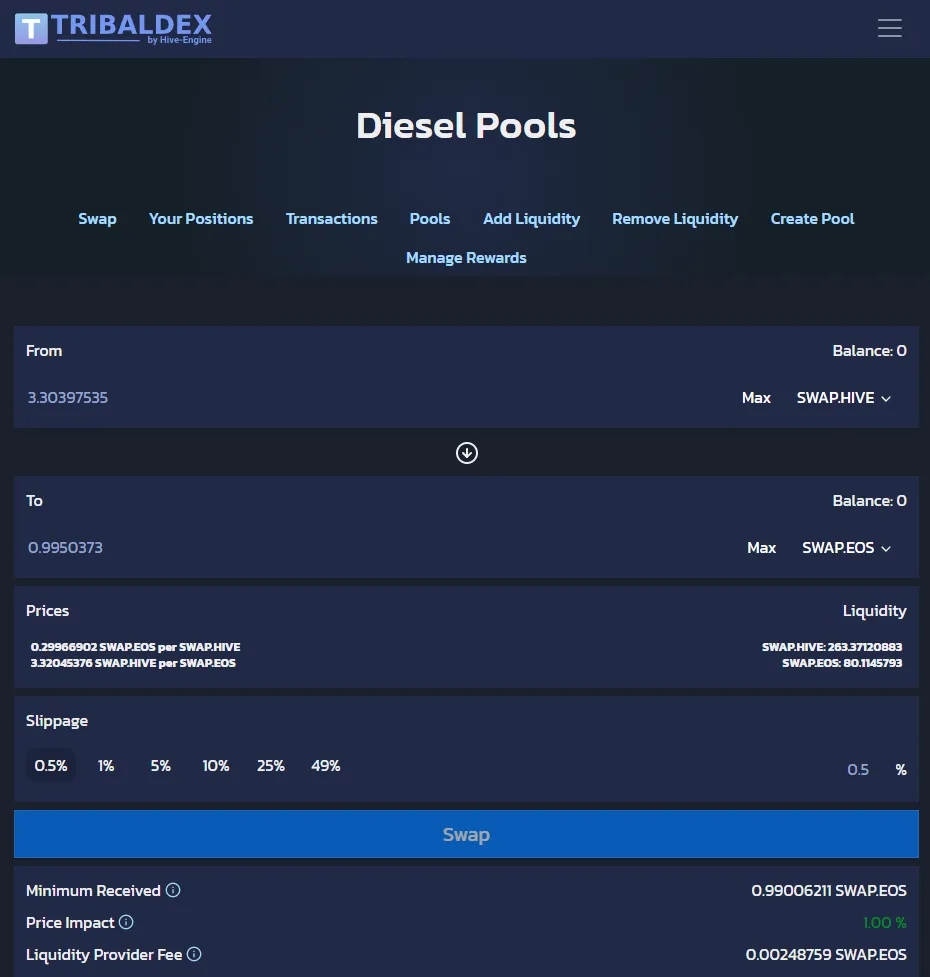Go to Add Liquidity tab
The height and width of the screenshot is (977, 930).
531,219
